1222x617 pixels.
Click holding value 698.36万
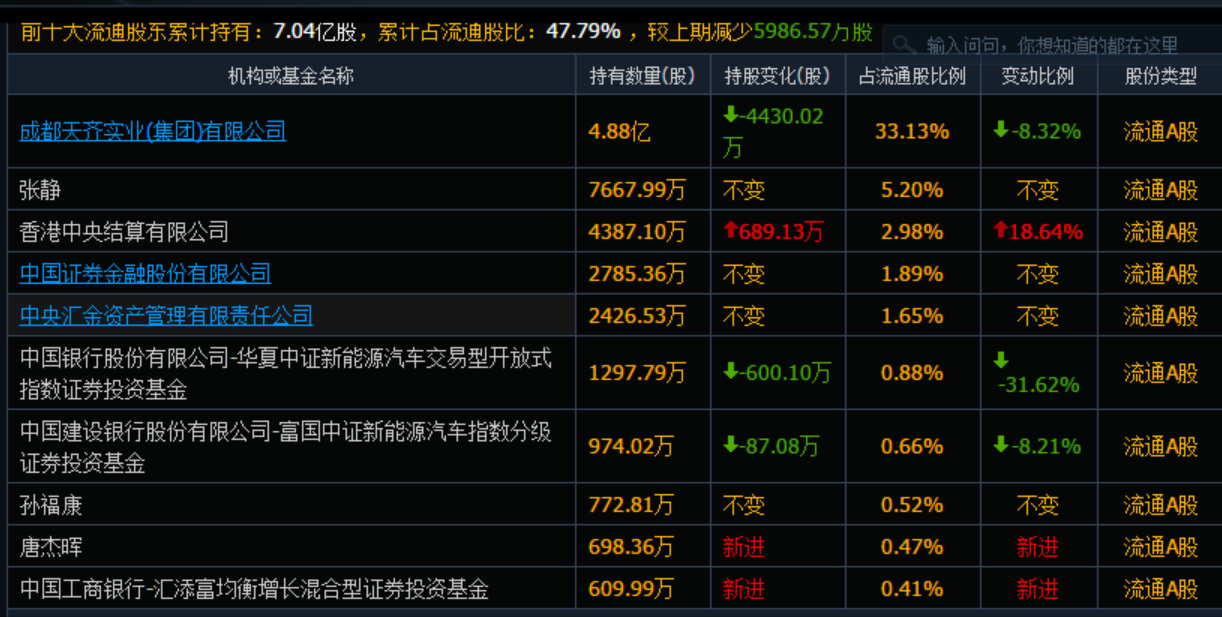[631, 547]
